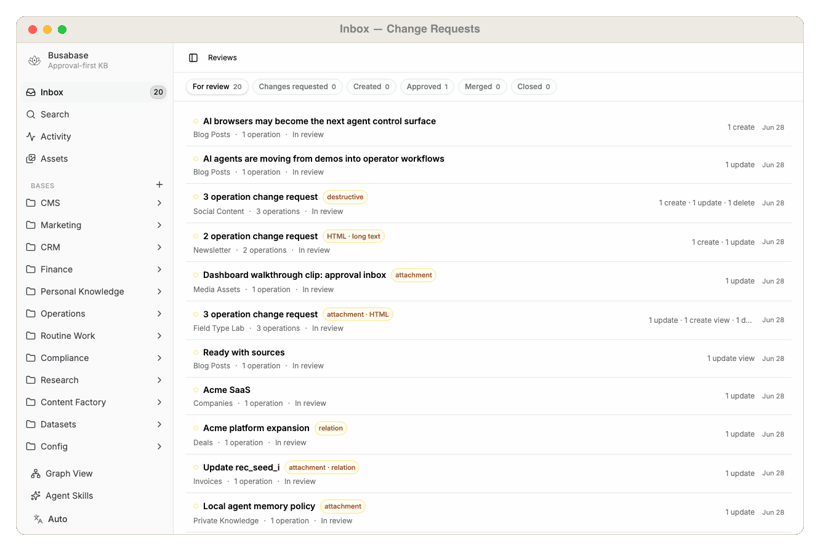This screenshot has width=820, height=551.
Task: Open Acme platform expansion request
Action: (x=488, y=435)
